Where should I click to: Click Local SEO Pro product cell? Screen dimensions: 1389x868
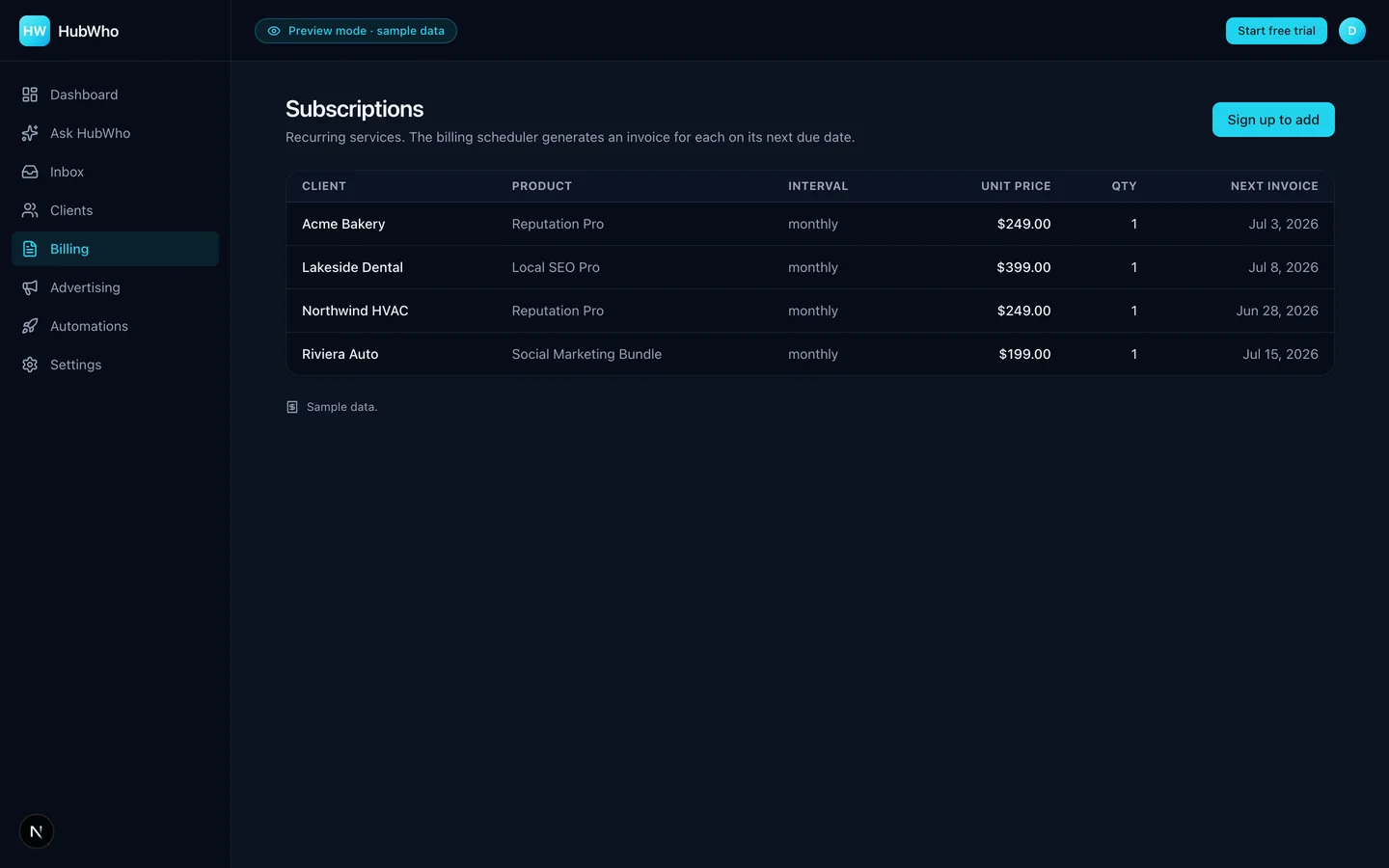tap(556, 267)
